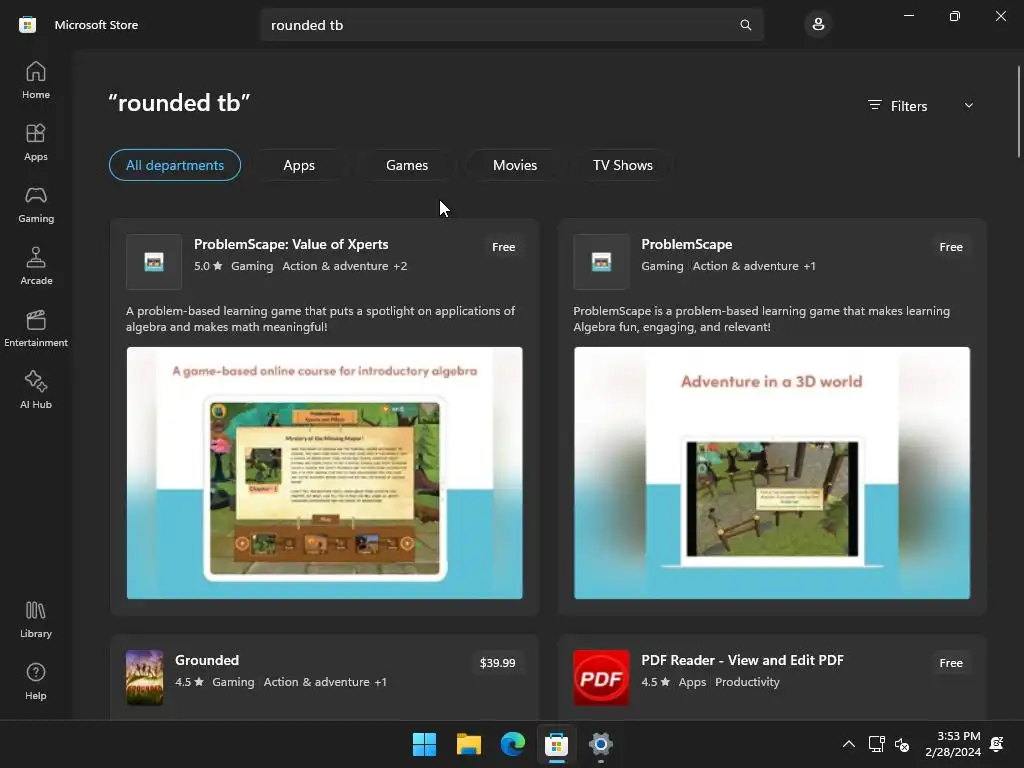Click the PDF Reader app icon
The height and width of the screenshot is (768, 1024).
point(601,677)
